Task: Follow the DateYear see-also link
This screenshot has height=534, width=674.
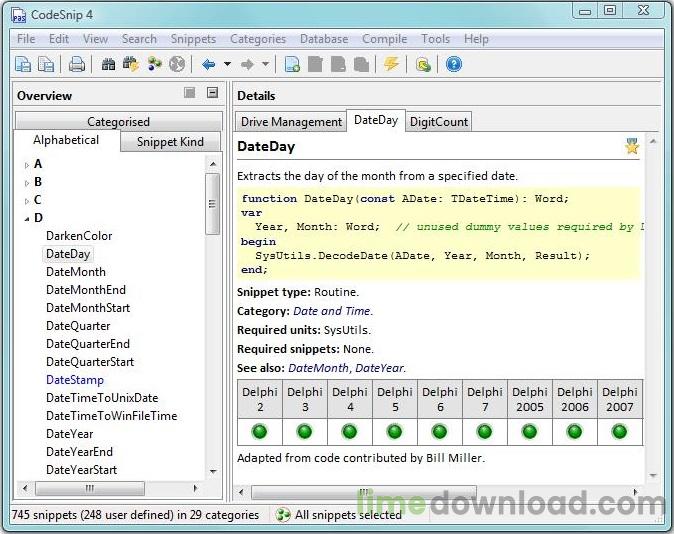Action: coord(380,368)
